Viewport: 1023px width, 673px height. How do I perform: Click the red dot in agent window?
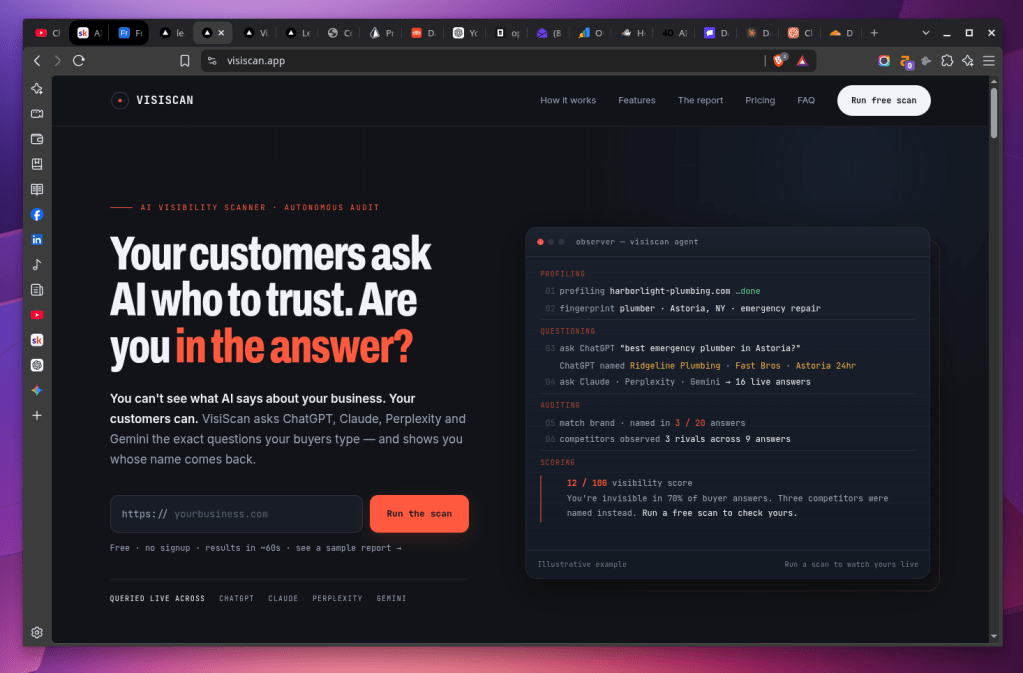(x=540, y=242)
